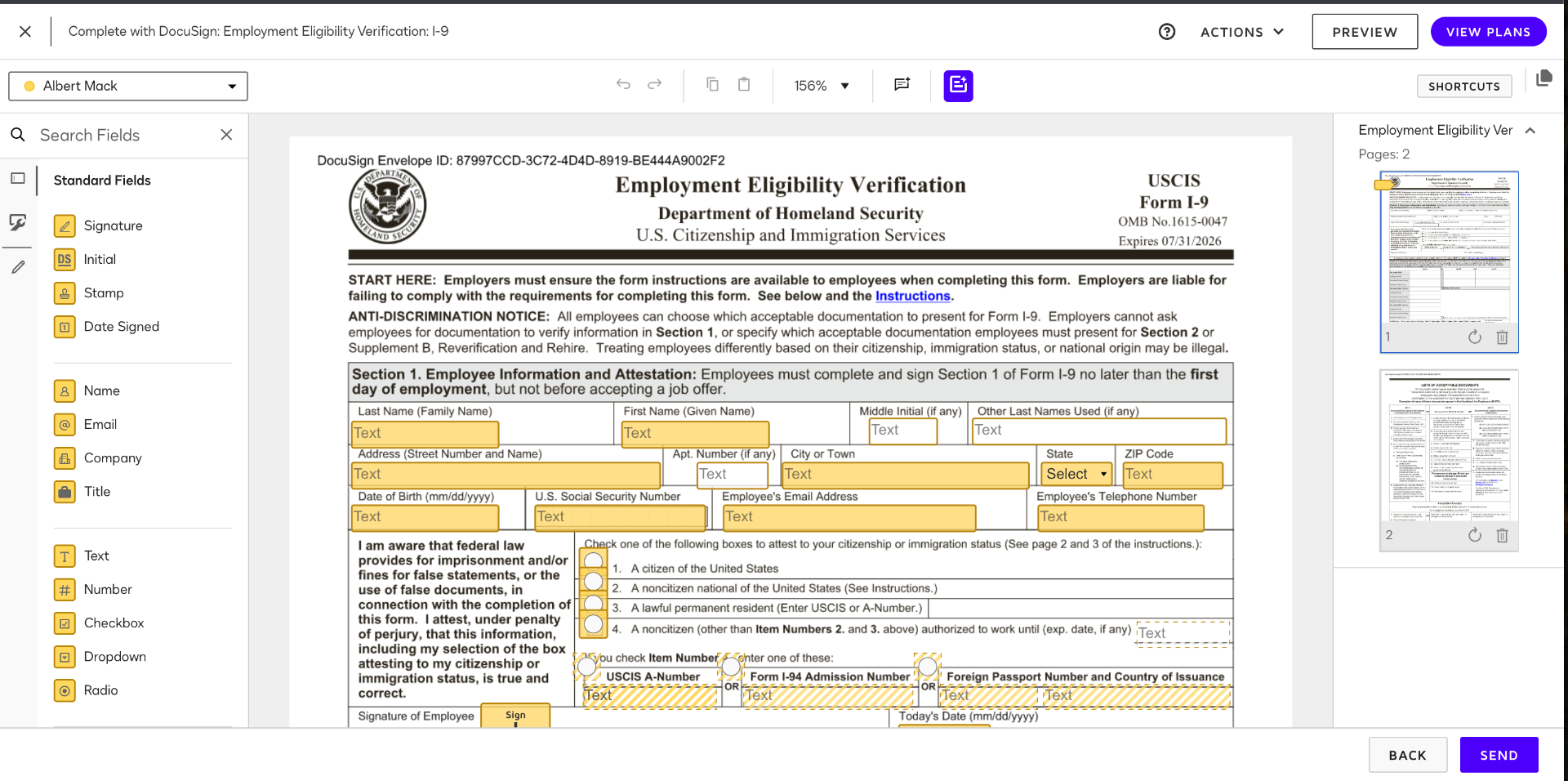Select the Foreign Passport Number radio button

[x=928, y=667]
